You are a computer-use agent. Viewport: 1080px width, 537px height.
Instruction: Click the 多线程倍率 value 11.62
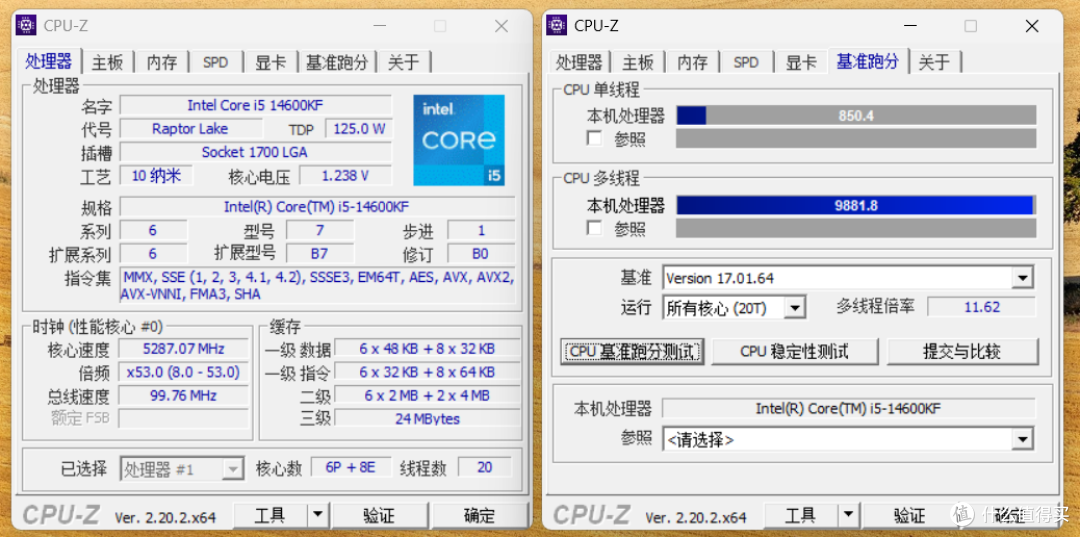[982, 307]
